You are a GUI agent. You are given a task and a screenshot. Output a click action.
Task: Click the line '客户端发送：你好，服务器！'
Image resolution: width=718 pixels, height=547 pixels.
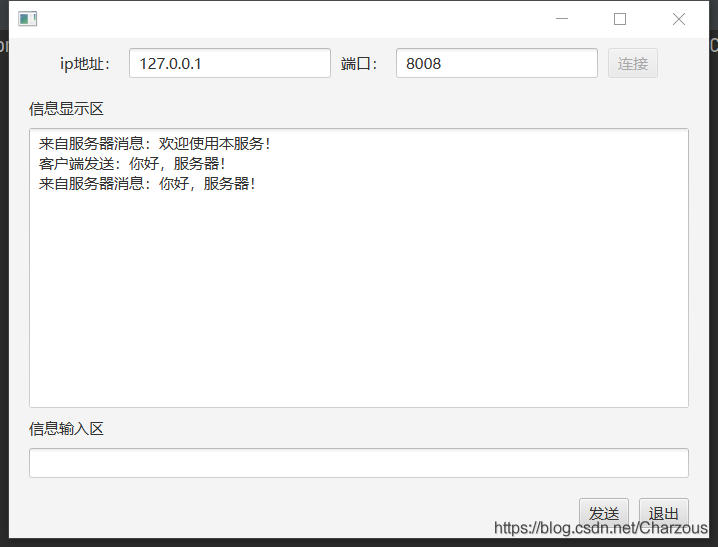(133, 164)
